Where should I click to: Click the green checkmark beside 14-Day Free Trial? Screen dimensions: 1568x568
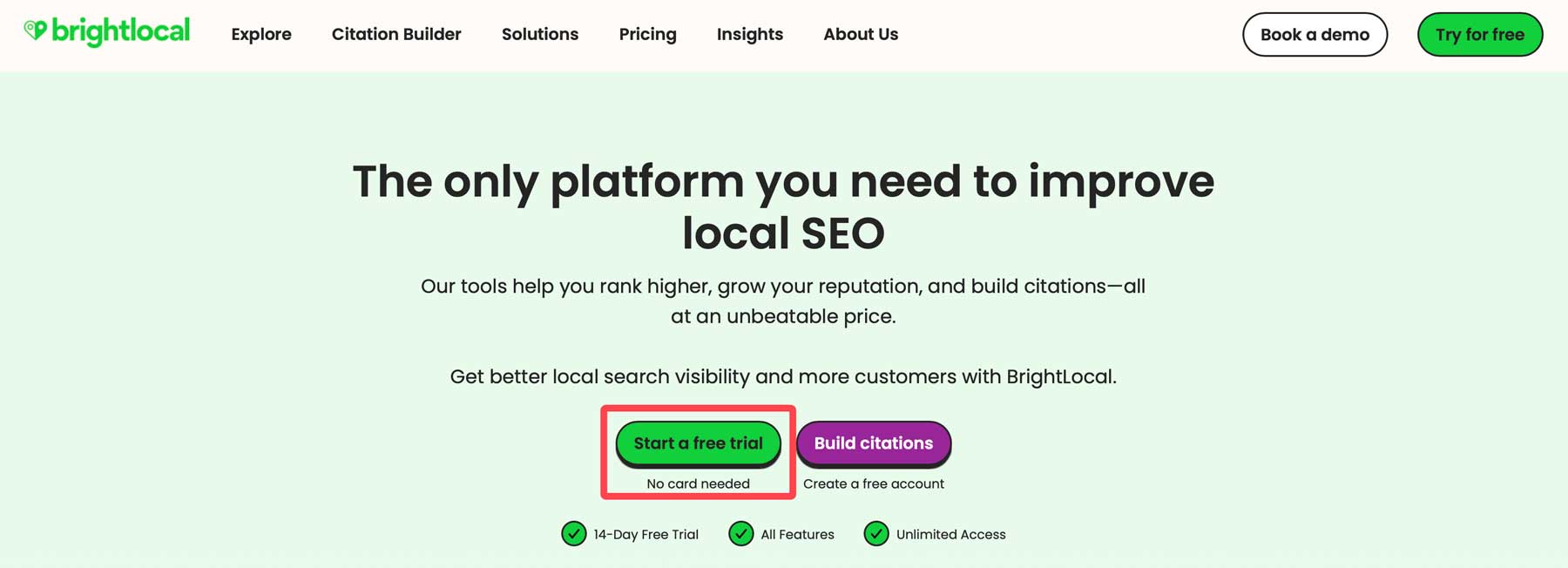point(573,534)
